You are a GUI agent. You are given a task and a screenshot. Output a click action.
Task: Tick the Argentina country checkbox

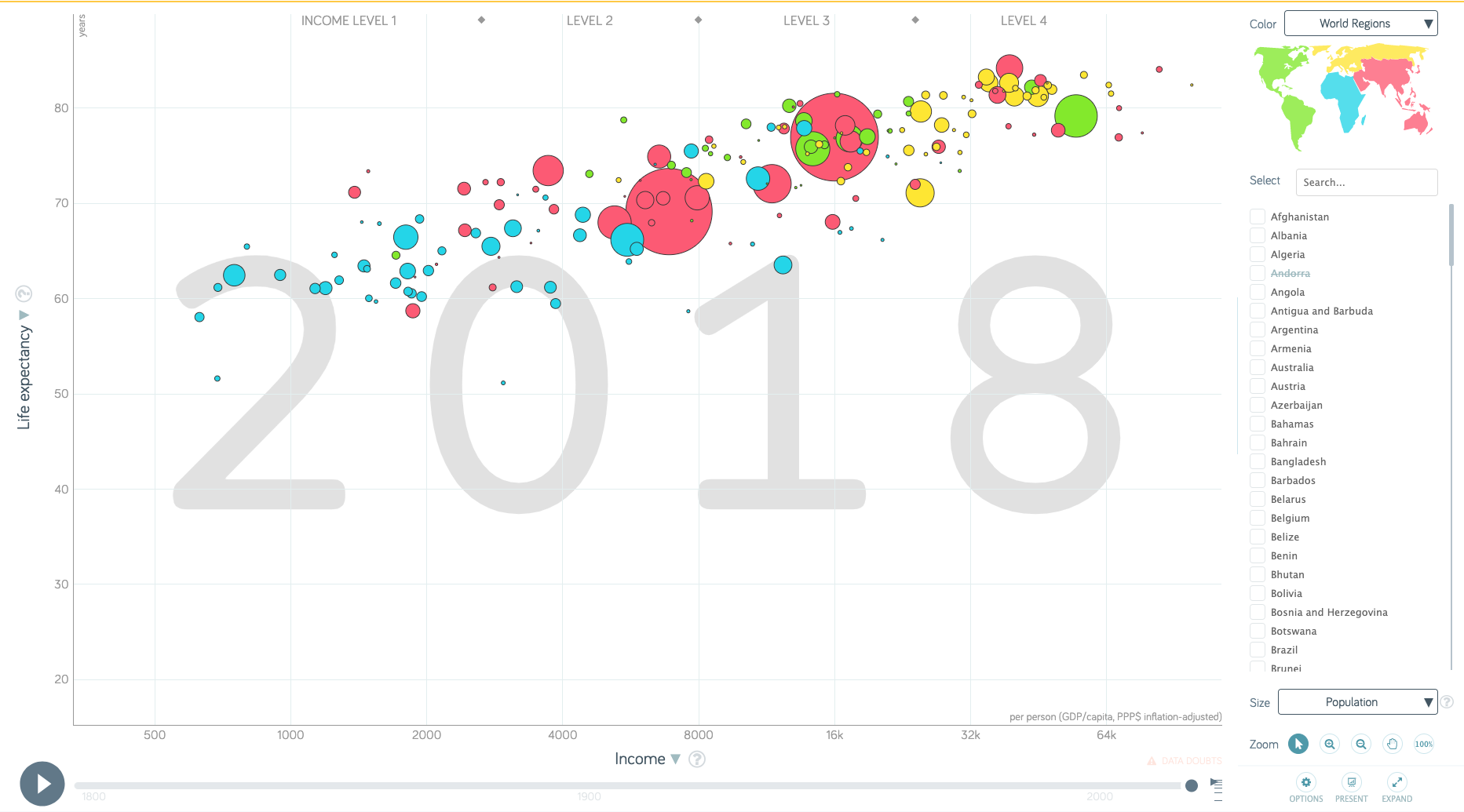[1258, 330]
